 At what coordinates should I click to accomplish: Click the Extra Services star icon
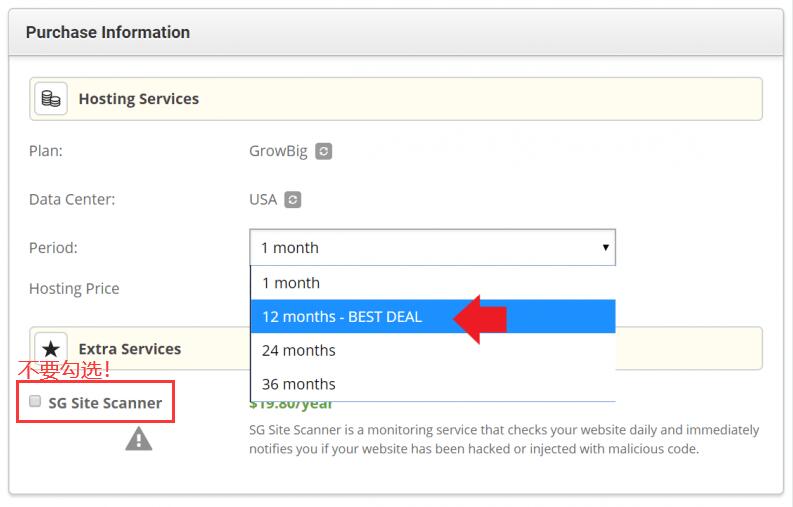pos(51,349)
